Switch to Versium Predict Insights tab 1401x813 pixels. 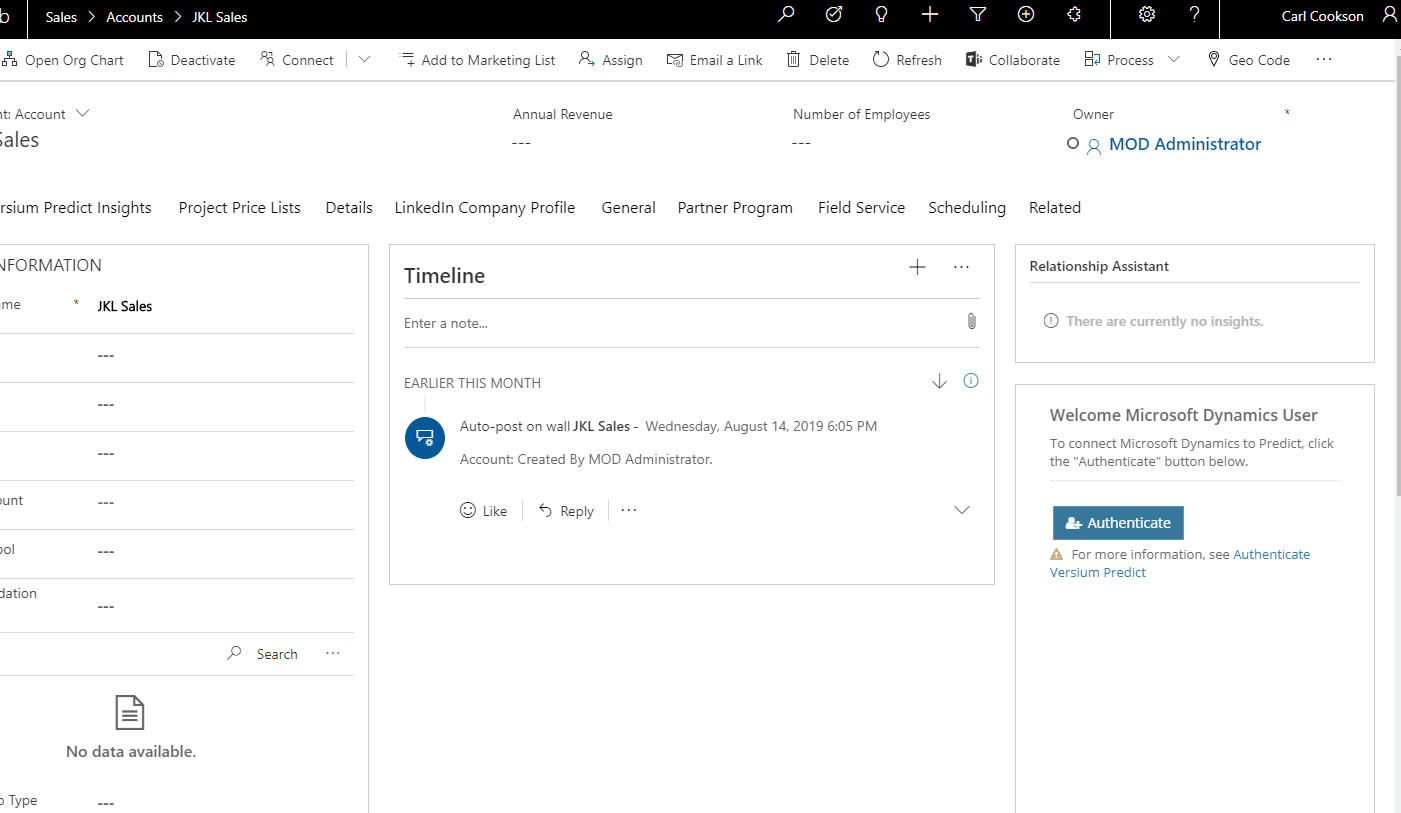point(76,208)
